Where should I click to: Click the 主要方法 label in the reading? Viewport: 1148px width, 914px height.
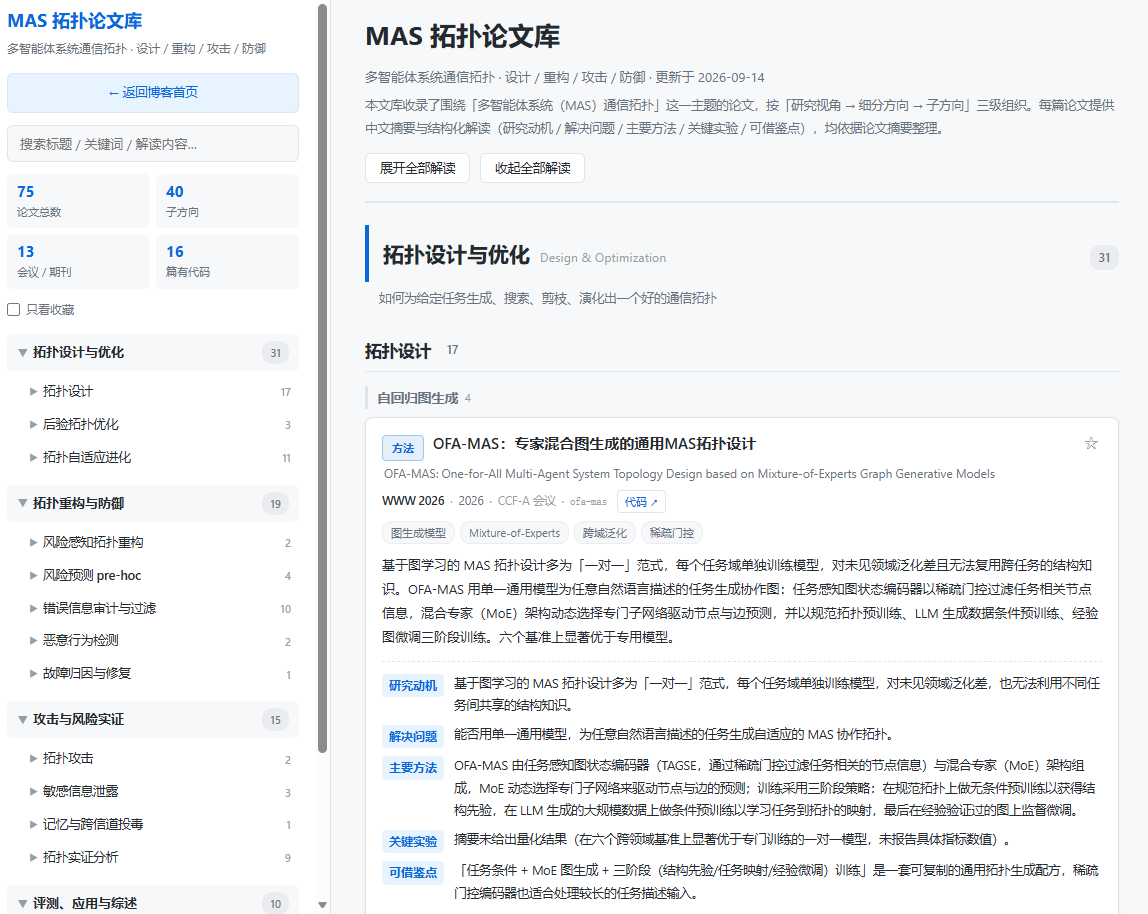[413, 768]
